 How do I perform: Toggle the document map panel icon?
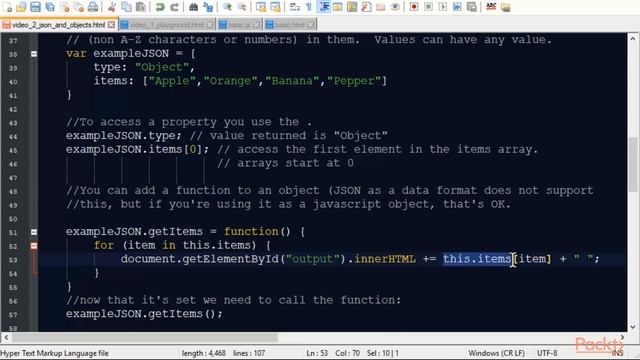pyautogui.click(x=352, y=7)
